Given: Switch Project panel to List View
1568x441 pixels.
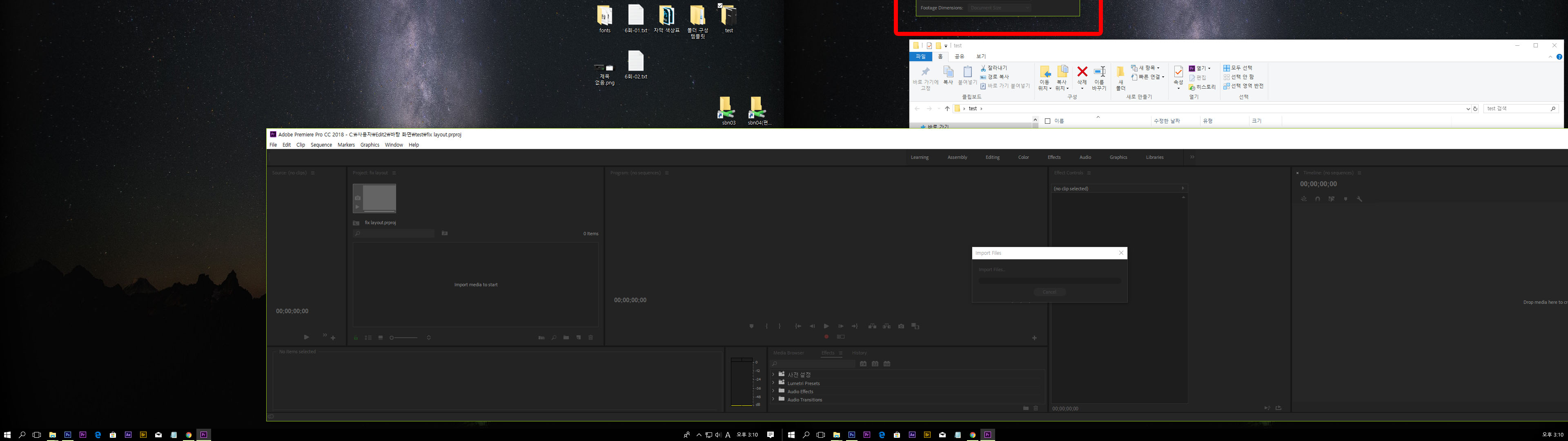Looking at the screenshot, I should (x=368, y=337).
